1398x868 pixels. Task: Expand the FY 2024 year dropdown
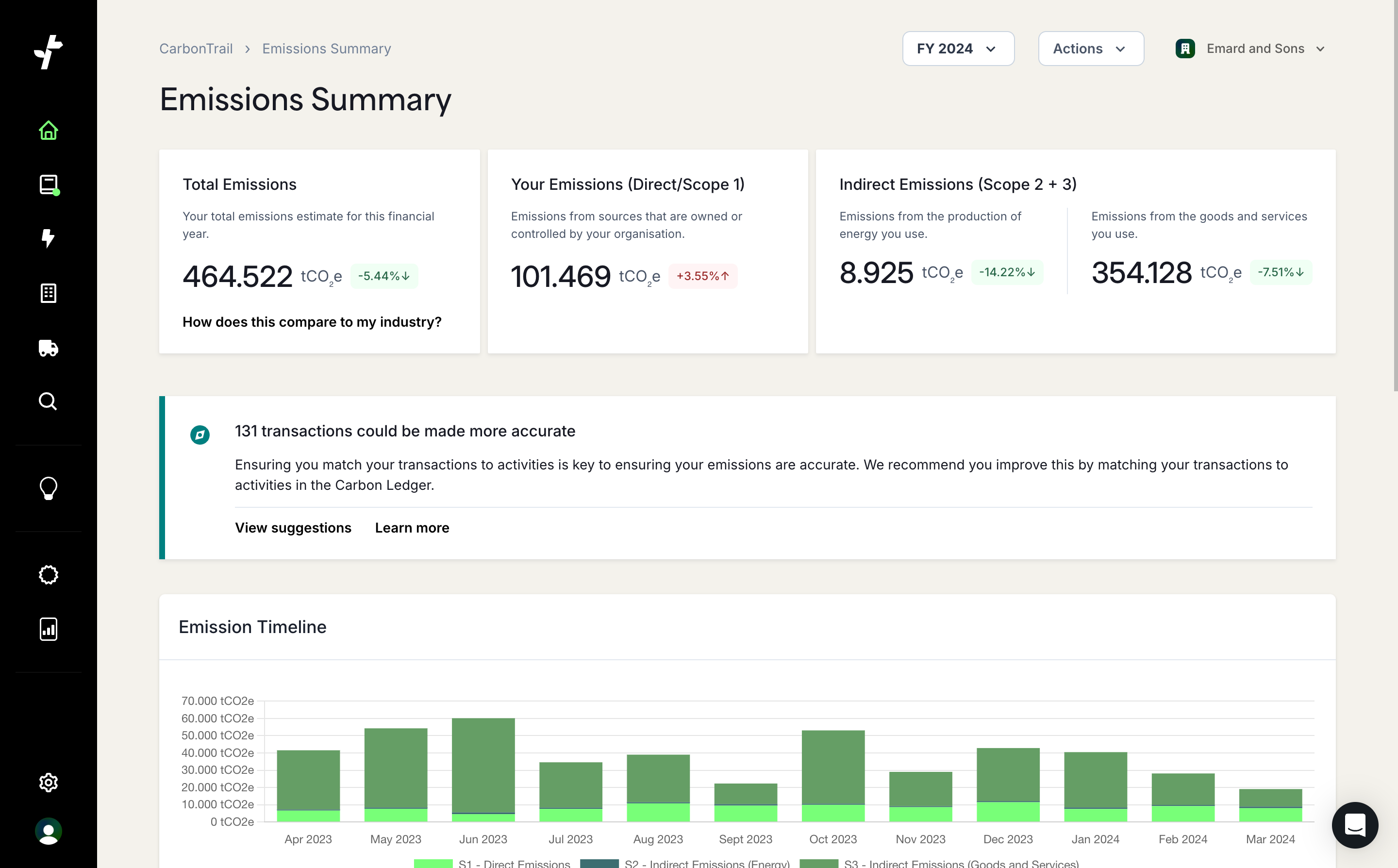click(958, 49)
